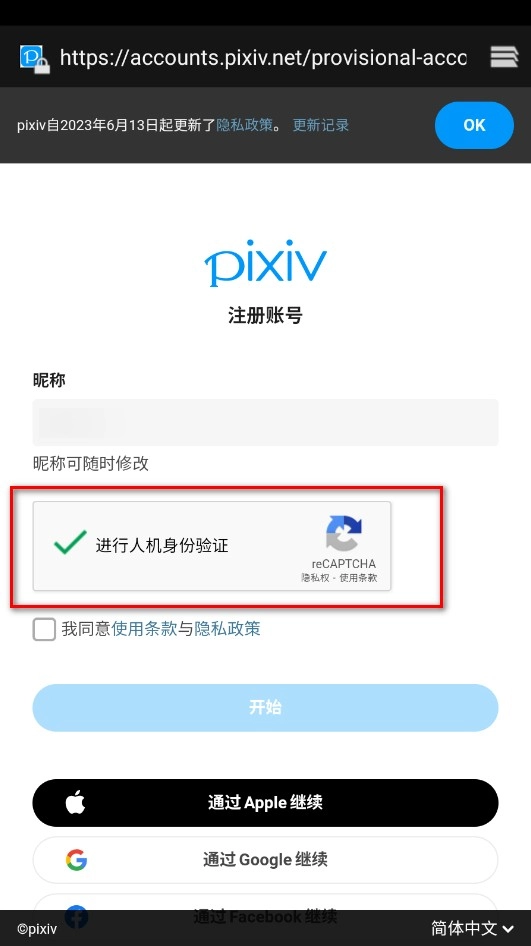Click the Facebook logo icon
Image resolution: width=531 pixels, height=946 pixels.
coord(77,916)
